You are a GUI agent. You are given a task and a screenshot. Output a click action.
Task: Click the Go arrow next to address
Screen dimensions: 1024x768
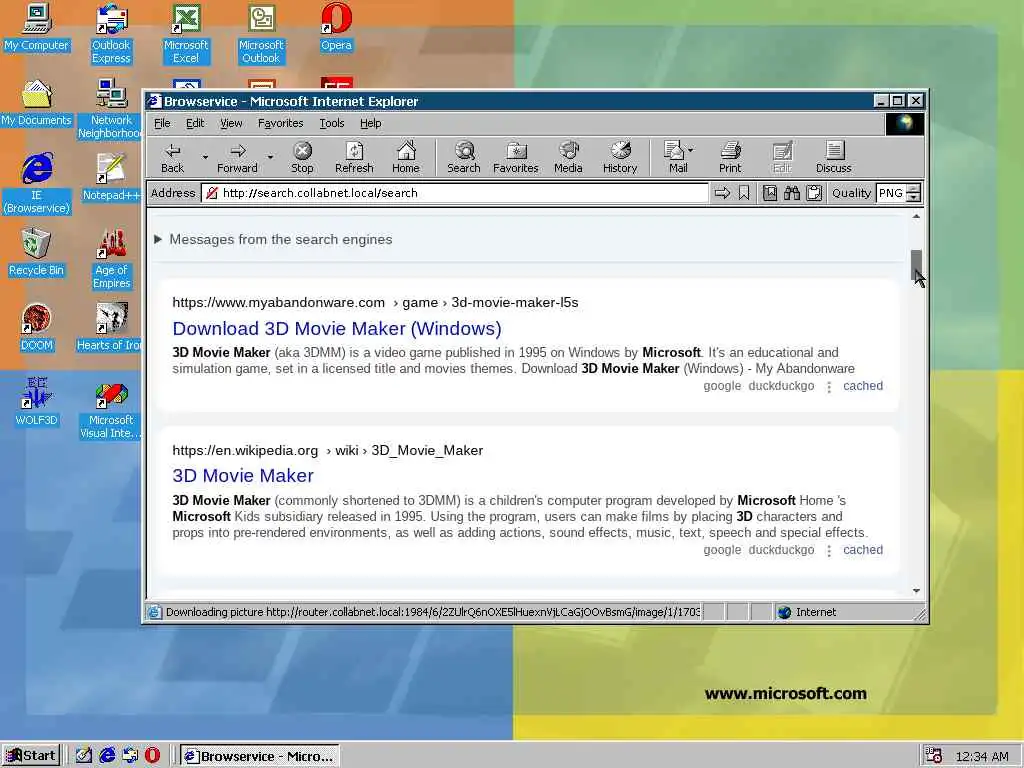722,193
